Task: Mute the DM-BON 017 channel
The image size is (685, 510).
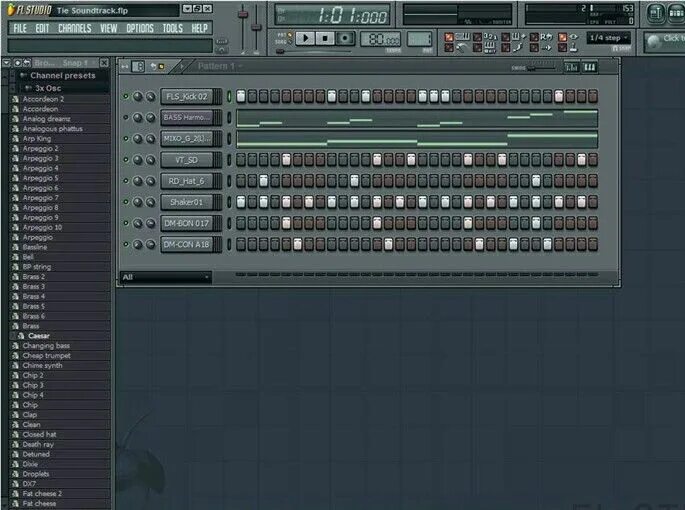Action: coord(126,223)
